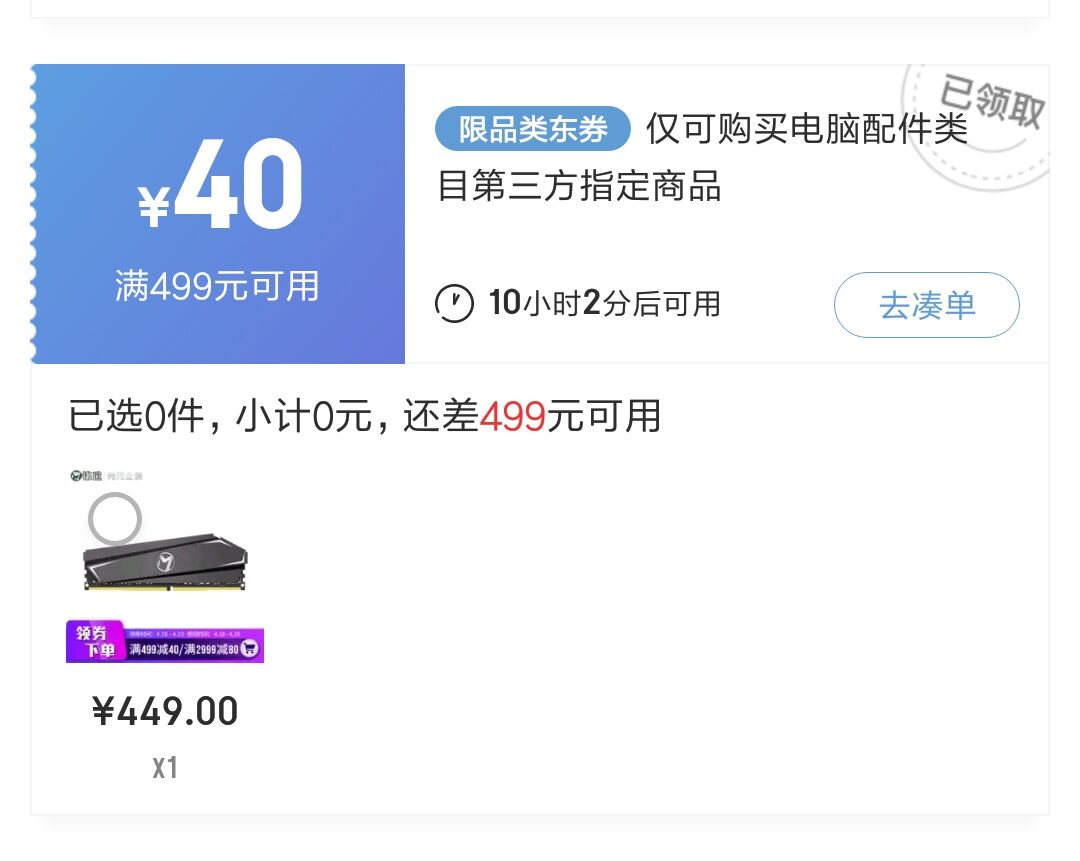Tap the 满499元可用 condition text
1080x861 pixels.
[x=217, y=286]
